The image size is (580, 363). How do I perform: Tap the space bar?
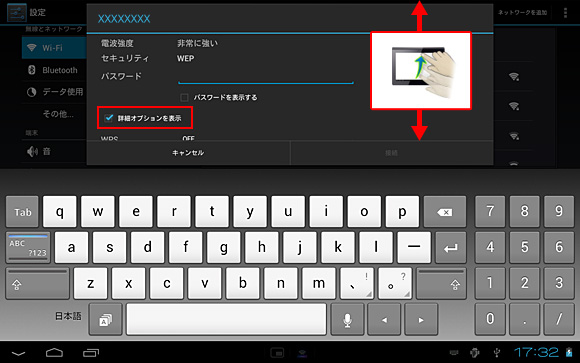[226, 320]
